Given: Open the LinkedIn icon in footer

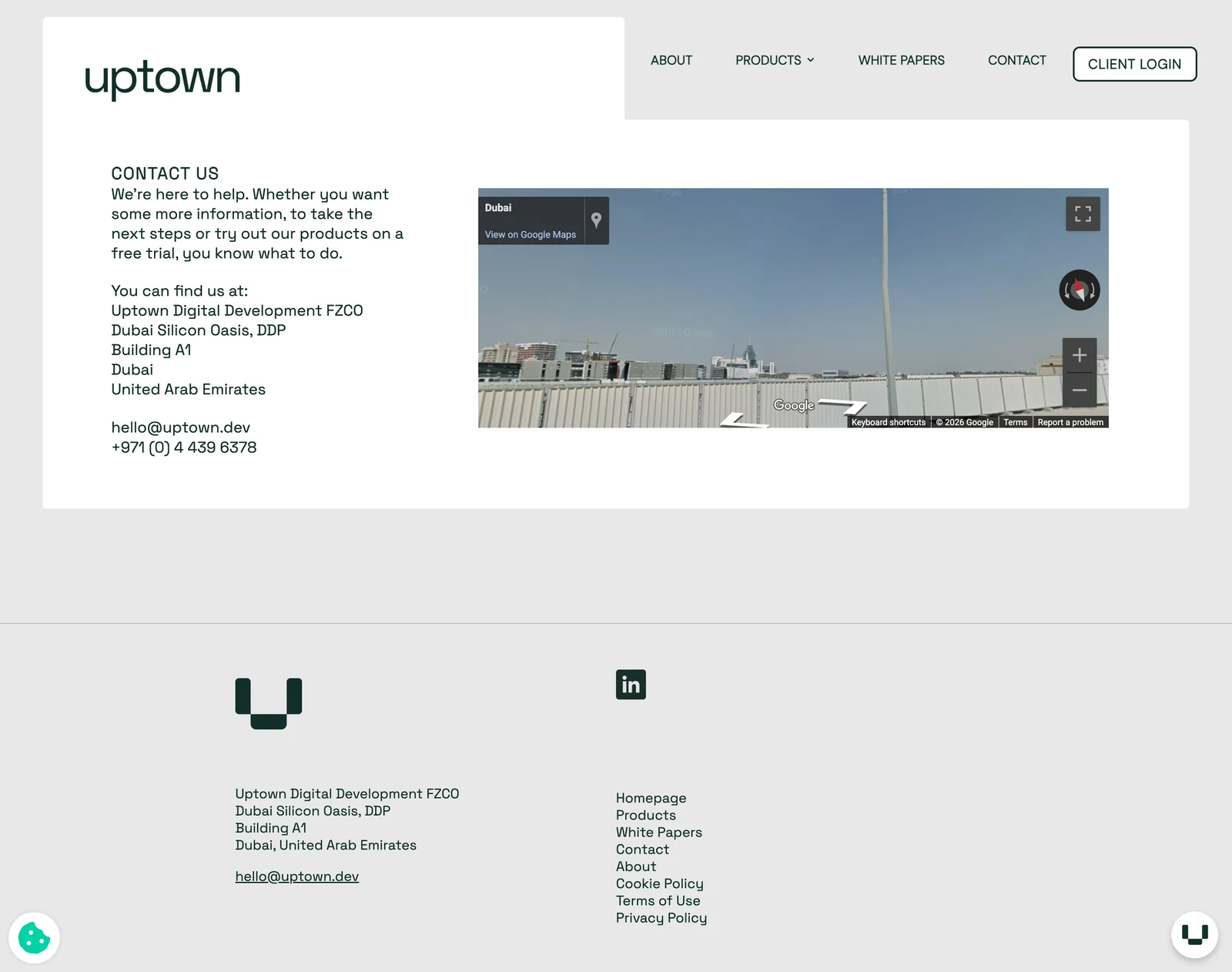Looking at the screenshot, I should point(631,685).
